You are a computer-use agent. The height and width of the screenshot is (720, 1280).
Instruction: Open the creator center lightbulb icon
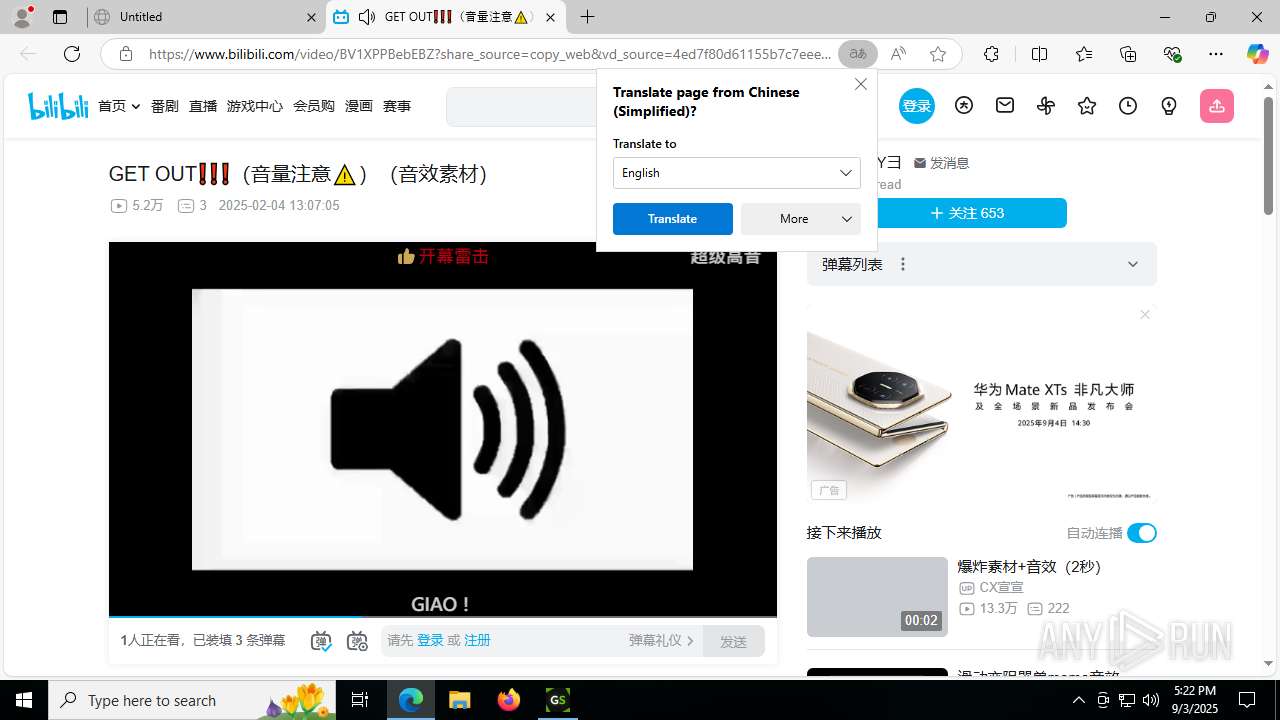(x=1169, y=105)
